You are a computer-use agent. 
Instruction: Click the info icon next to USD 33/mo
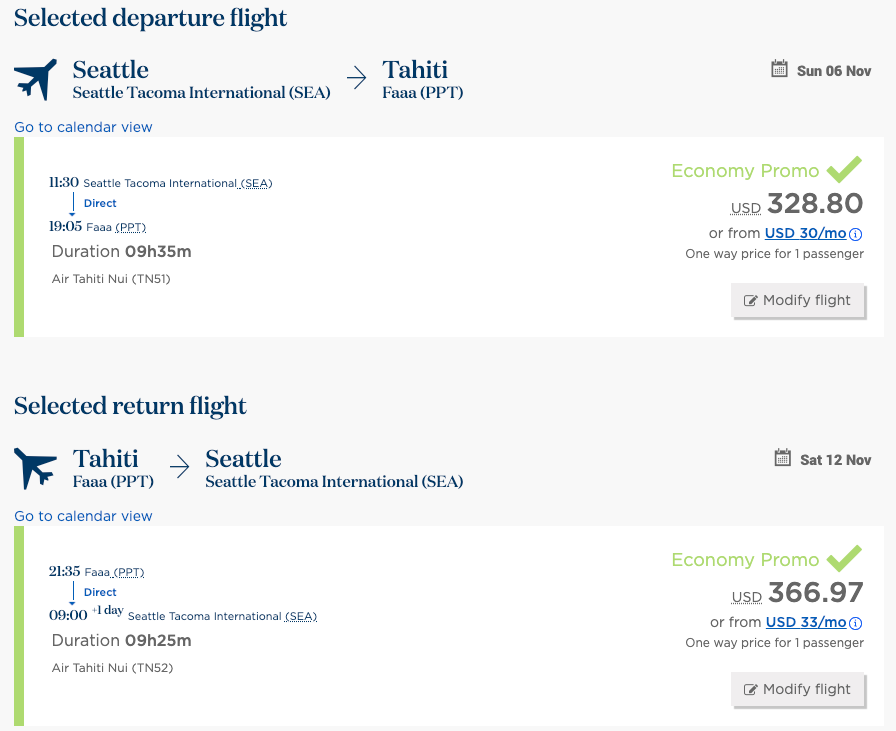[855, 623]
